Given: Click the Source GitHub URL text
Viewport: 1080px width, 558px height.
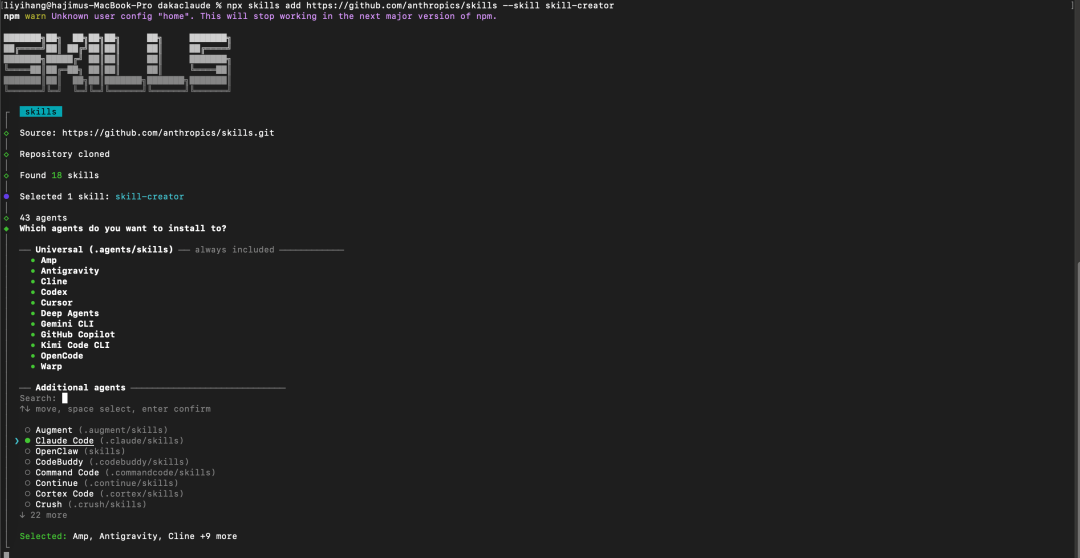Looking at the screenshot, I should pyautogui.click(x=168, y=133).
